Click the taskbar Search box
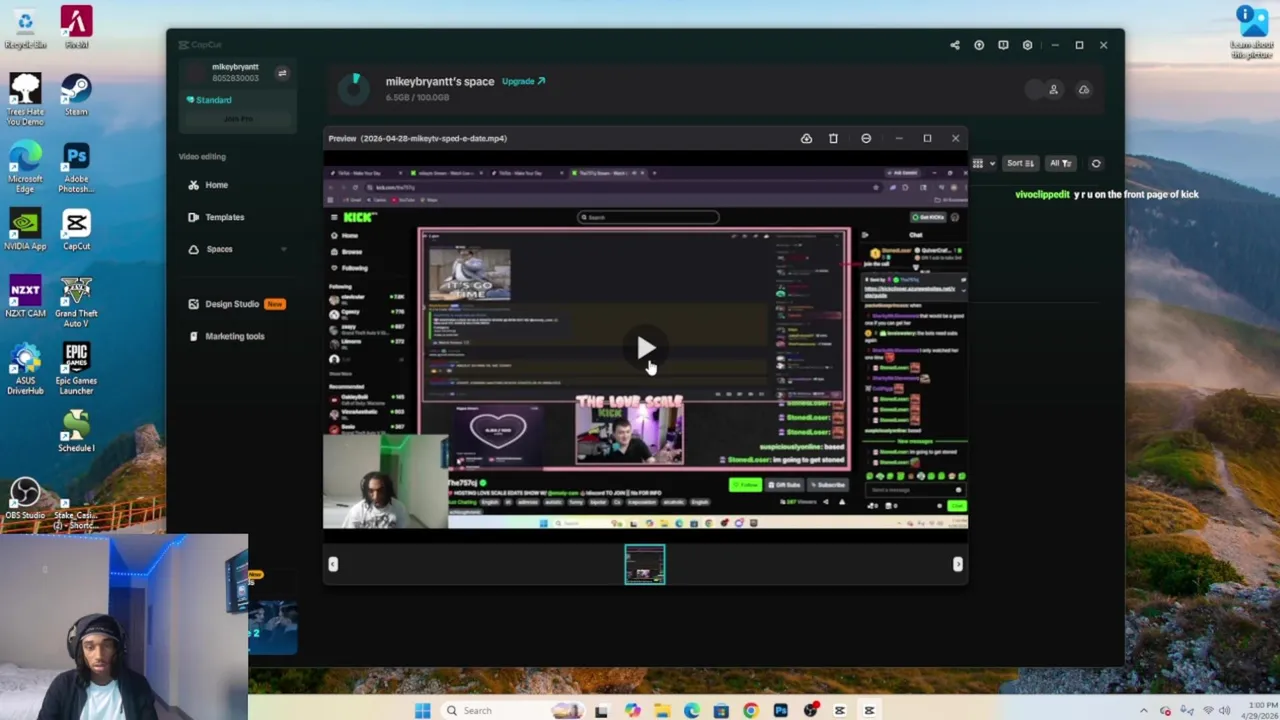The image size is (1280, 720). 512,711
